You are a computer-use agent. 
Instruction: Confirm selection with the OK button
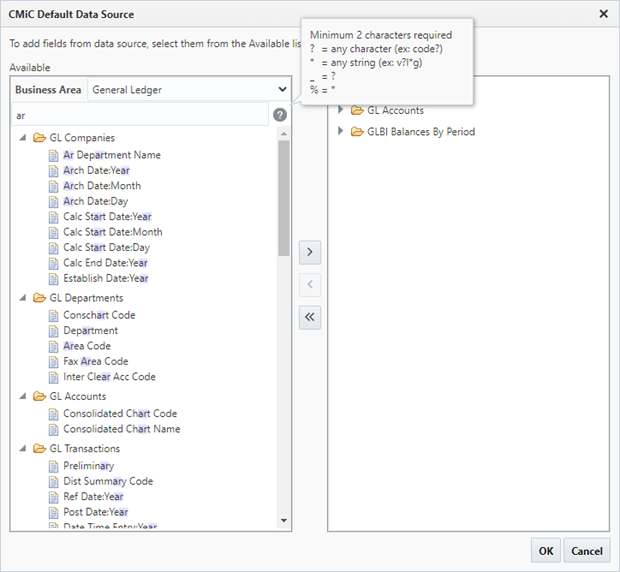pyautogui.click(x=546, y=551)
